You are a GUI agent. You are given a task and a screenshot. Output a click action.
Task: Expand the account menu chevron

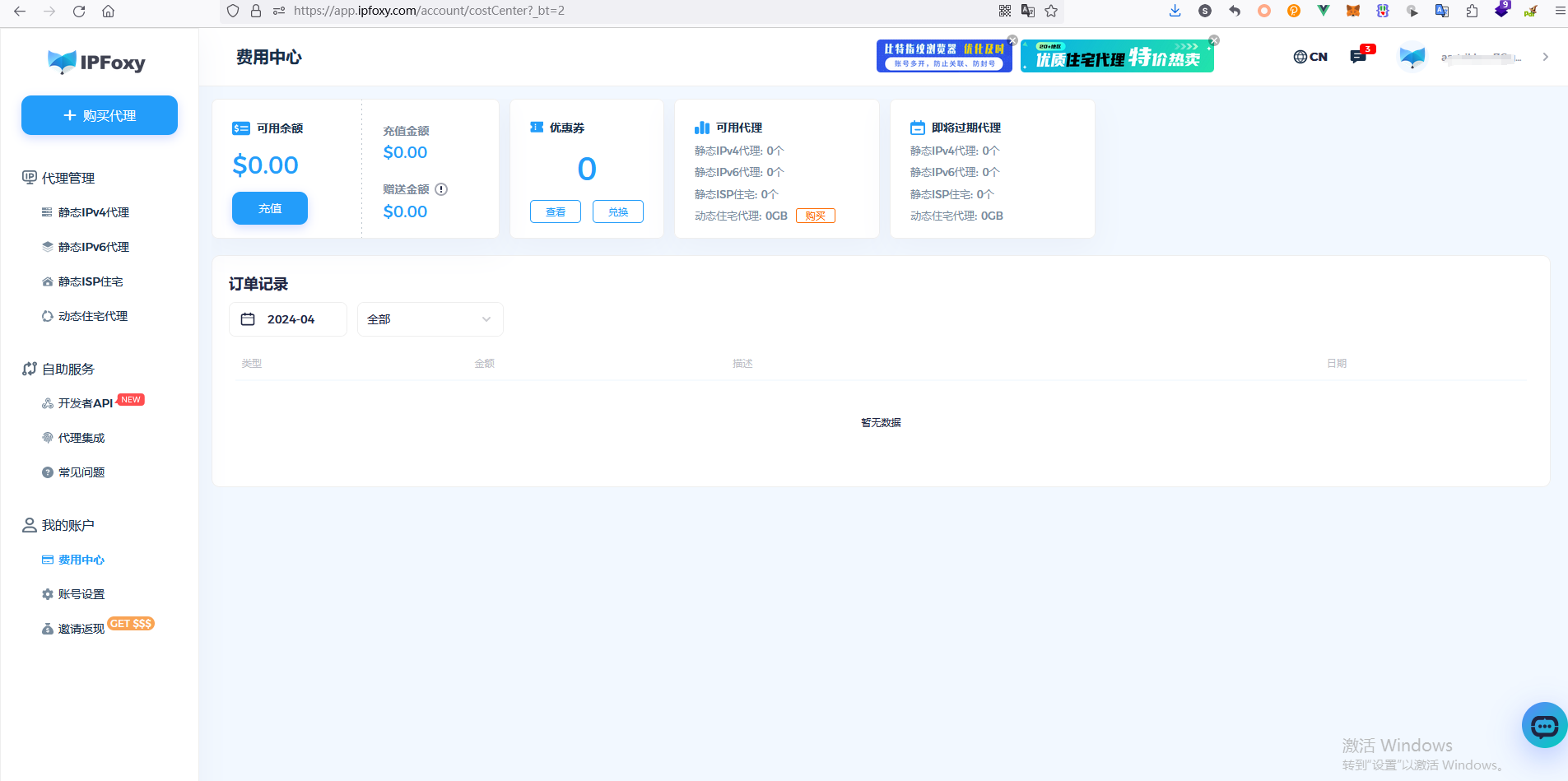1545,57
